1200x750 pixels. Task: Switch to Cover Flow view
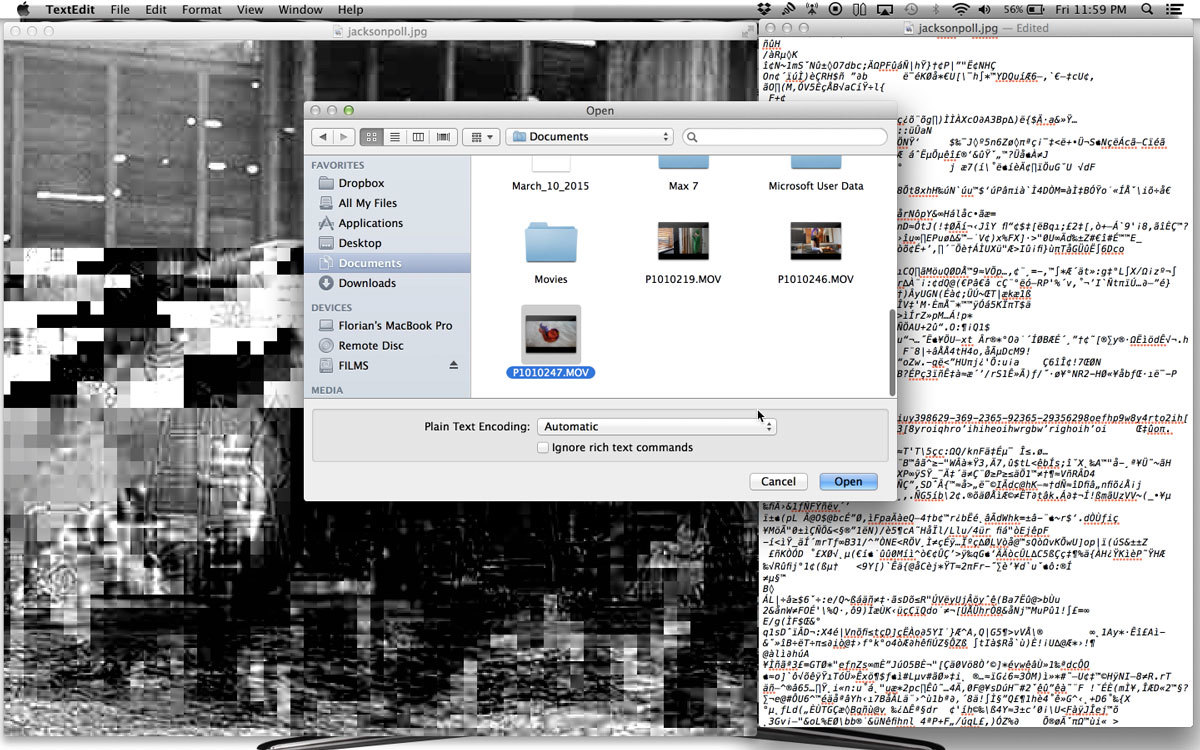442,136
